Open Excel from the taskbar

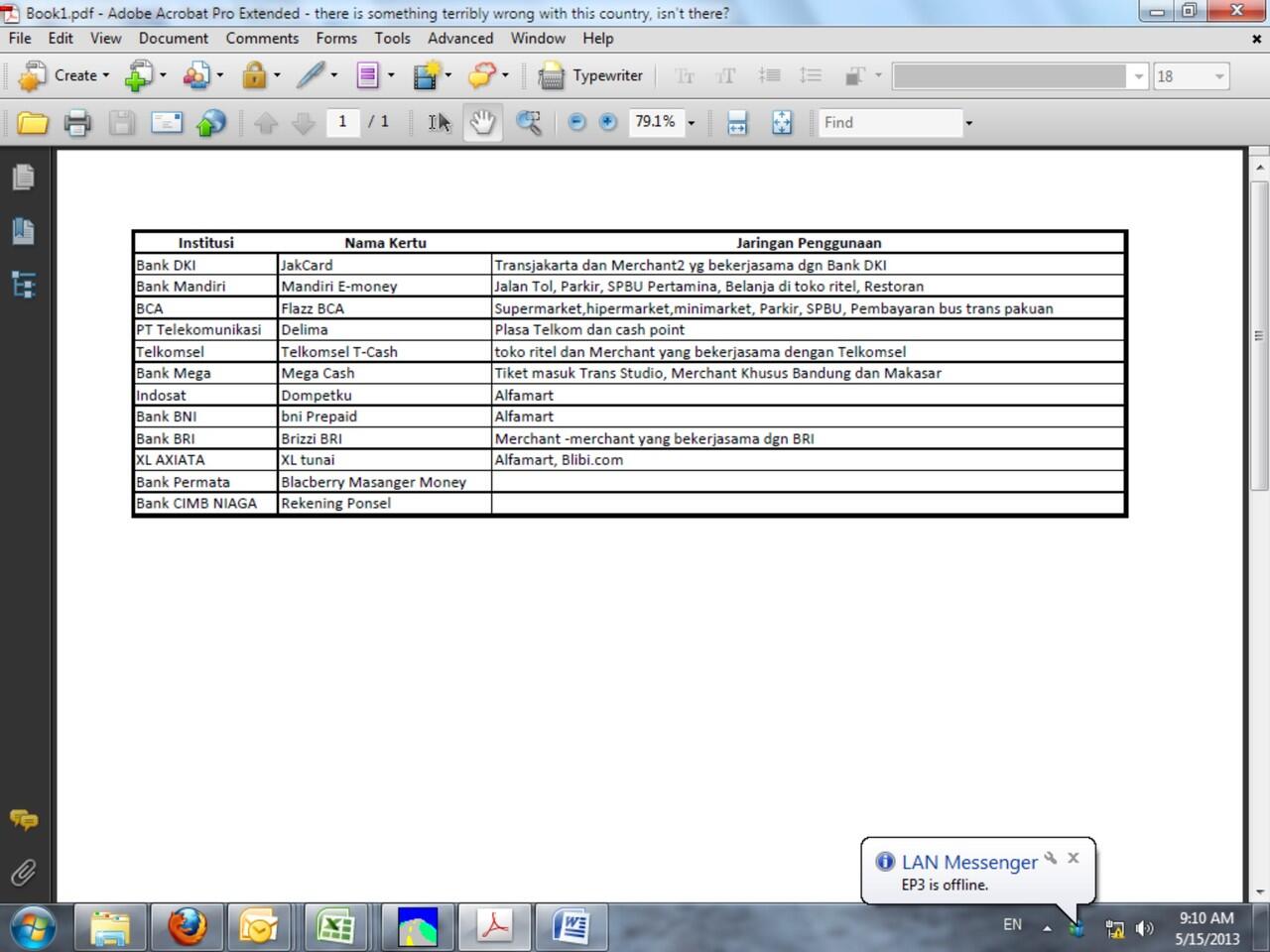pos(335,928)
